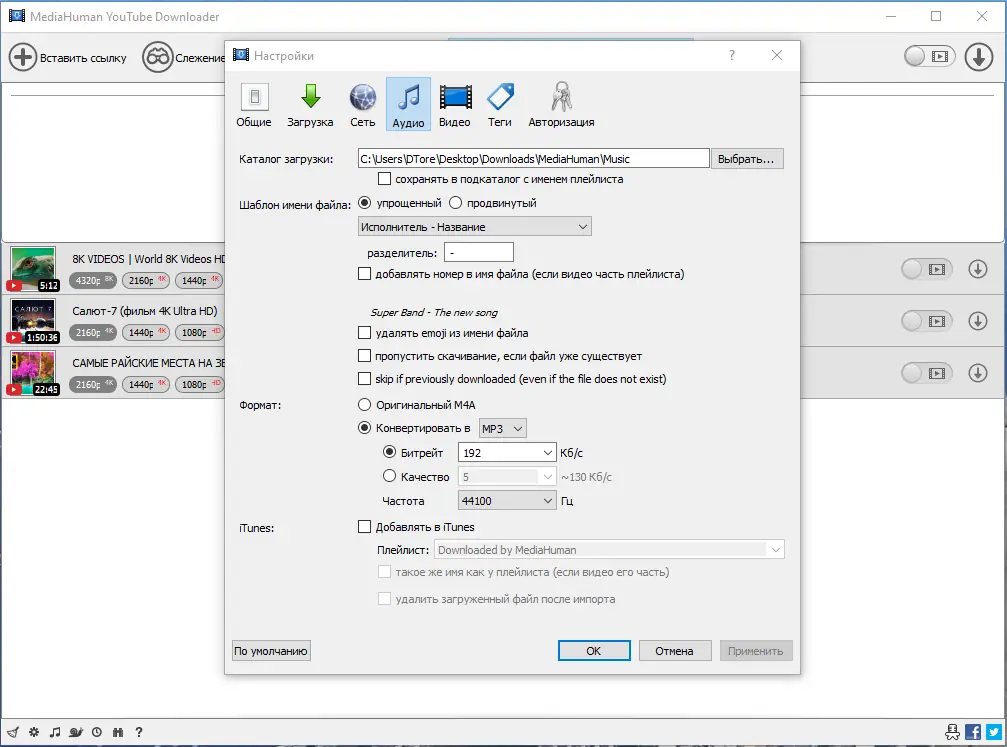The image size is (1007, 747).
Task: Enable removing emoji from file name
Action: pos(364,333)
